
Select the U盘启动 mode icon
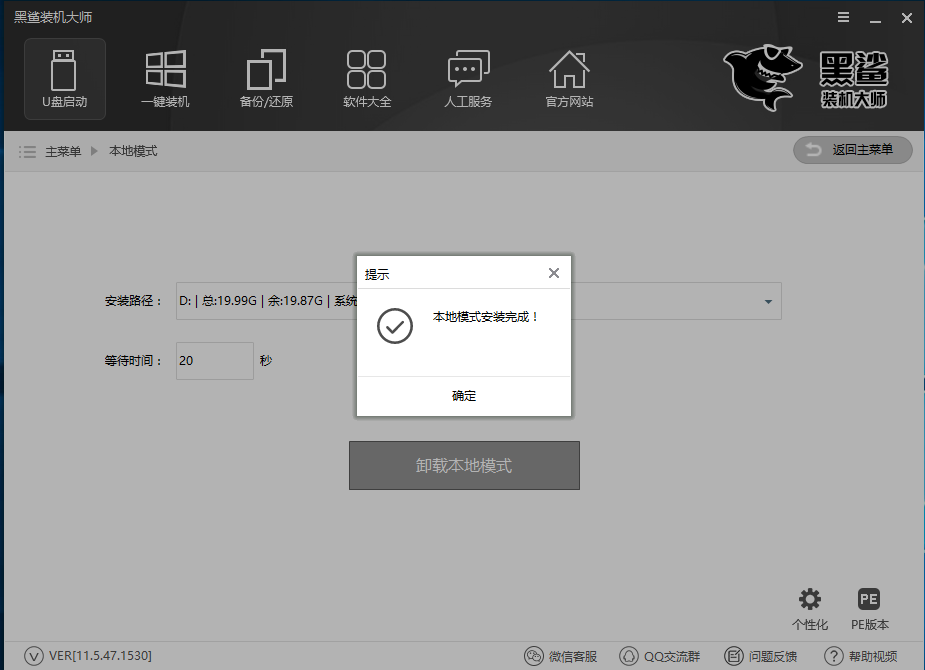(64, 78)
